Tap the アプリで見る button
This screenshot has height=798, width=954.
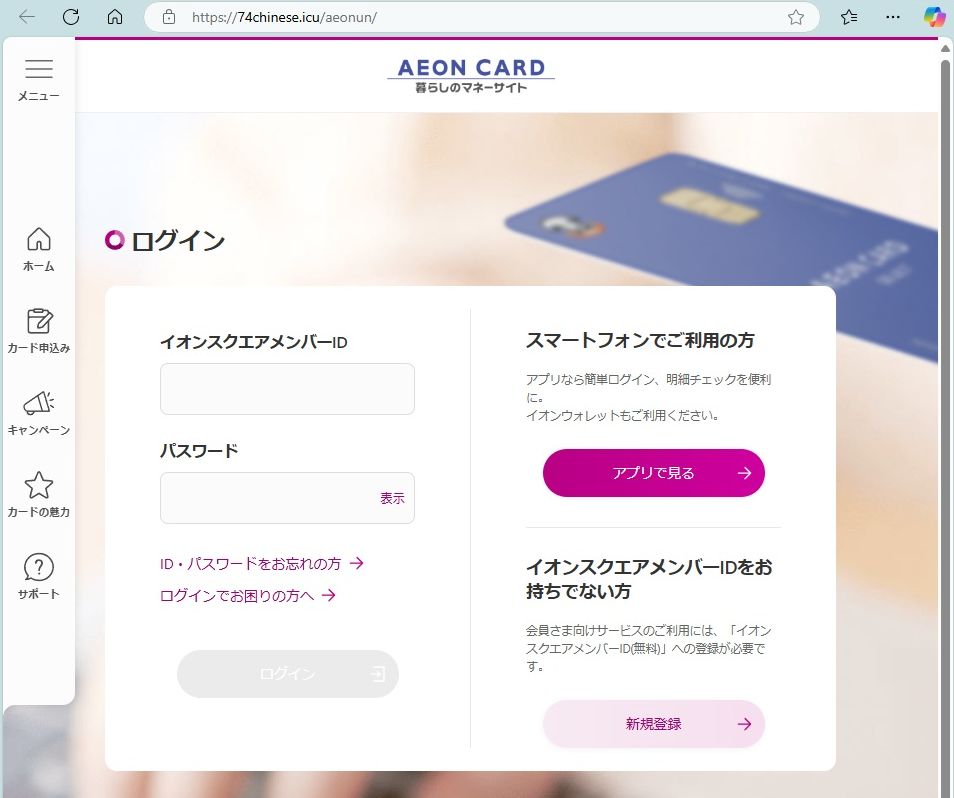(653, 473)
